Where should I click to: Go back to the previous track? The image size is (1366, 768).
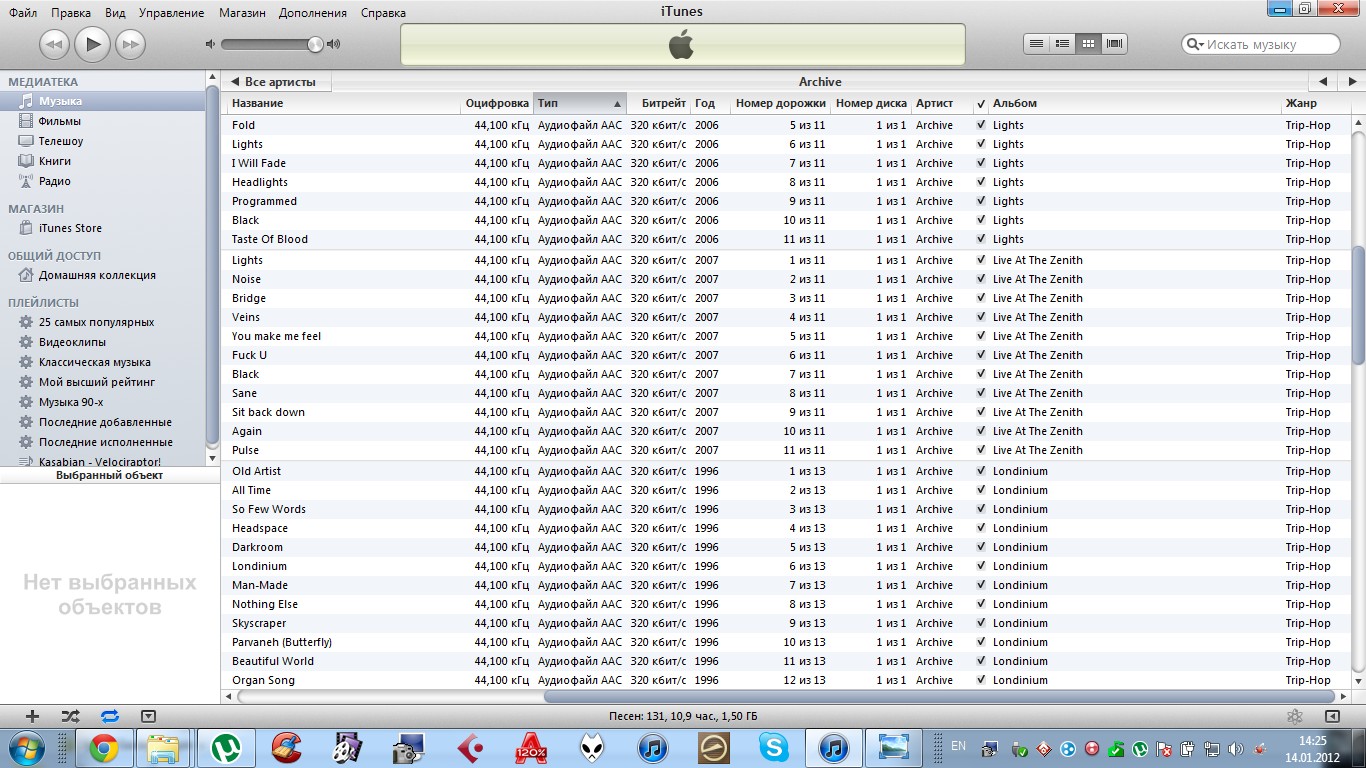[54, 44]
